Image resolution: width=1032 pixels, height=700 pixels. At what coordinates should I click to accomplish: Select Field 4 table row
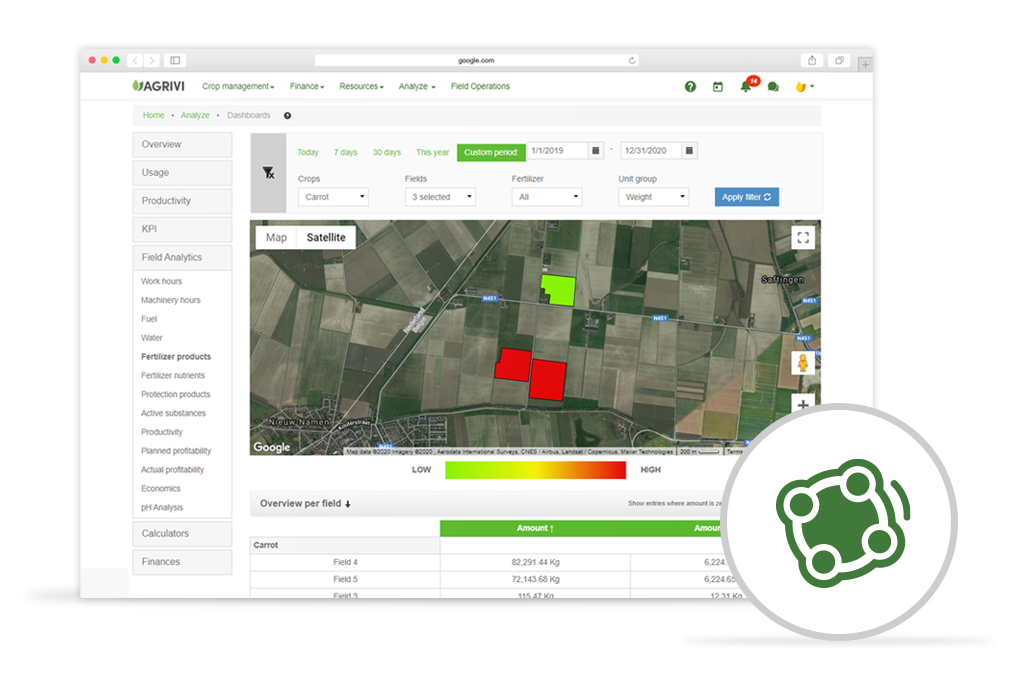coord(500,562)
